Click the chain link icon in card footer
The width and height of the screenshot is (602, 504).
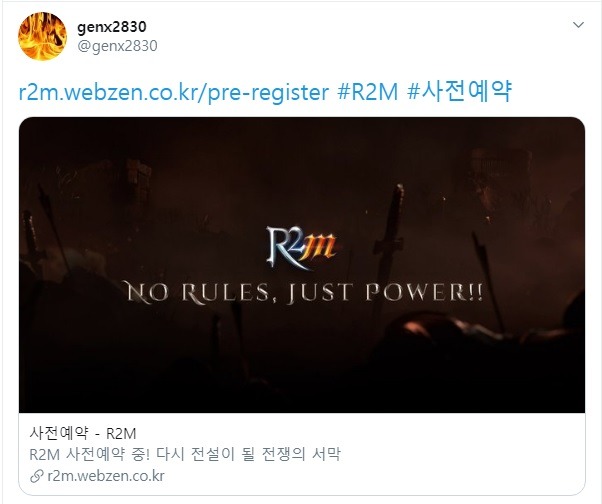pyautogui.click(x=36, y=476)
